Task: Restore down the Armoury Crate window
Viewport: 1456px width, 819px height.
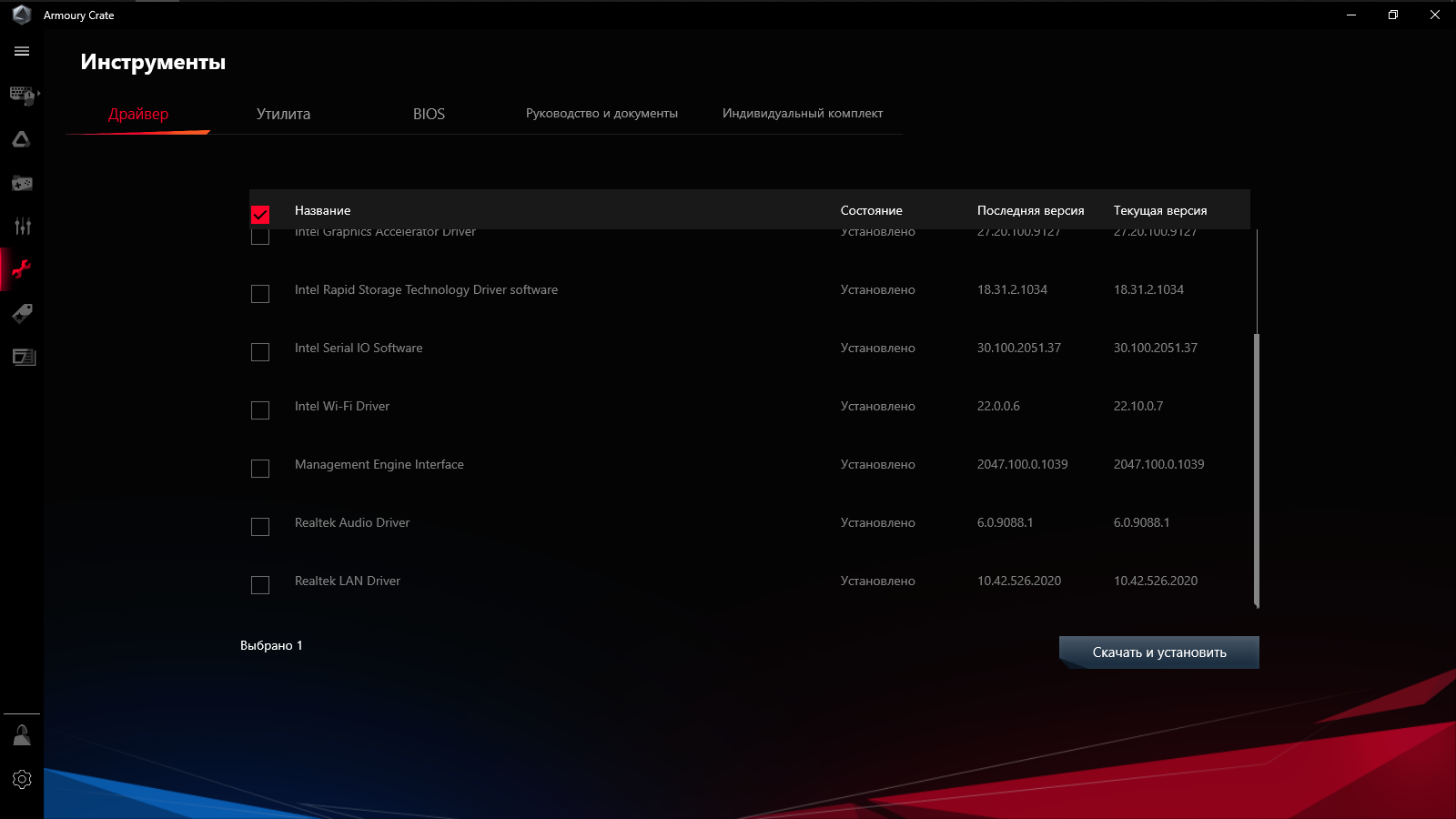Action: [x=1393, y=15]
